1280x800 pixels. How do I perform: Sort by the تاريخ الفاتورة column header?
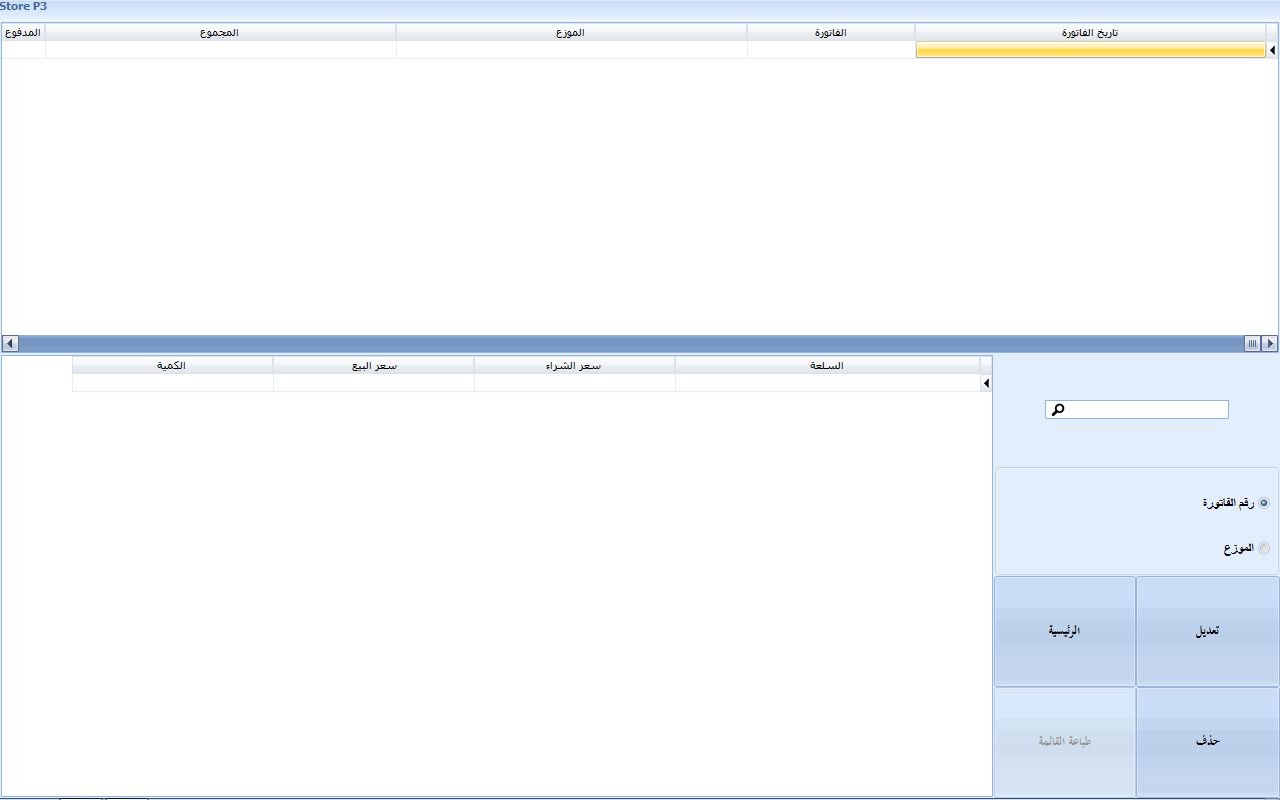click(x=1089, y=33)
